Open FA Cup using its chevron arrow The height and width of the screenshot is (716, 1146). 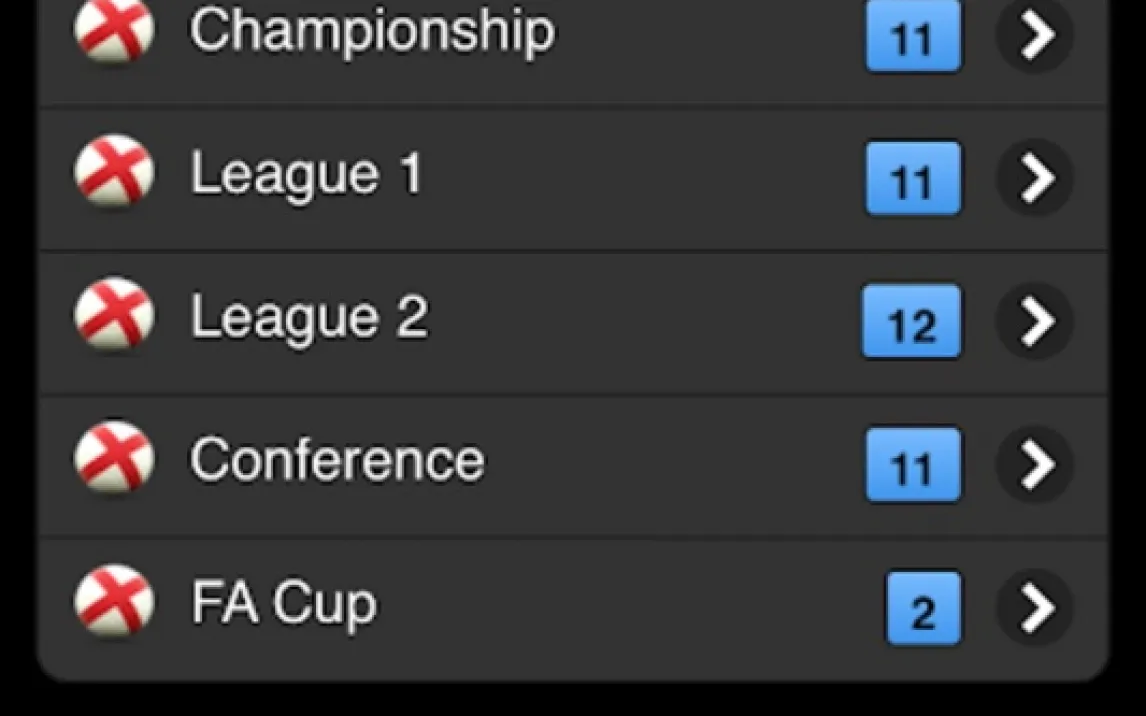point(1034,607)
